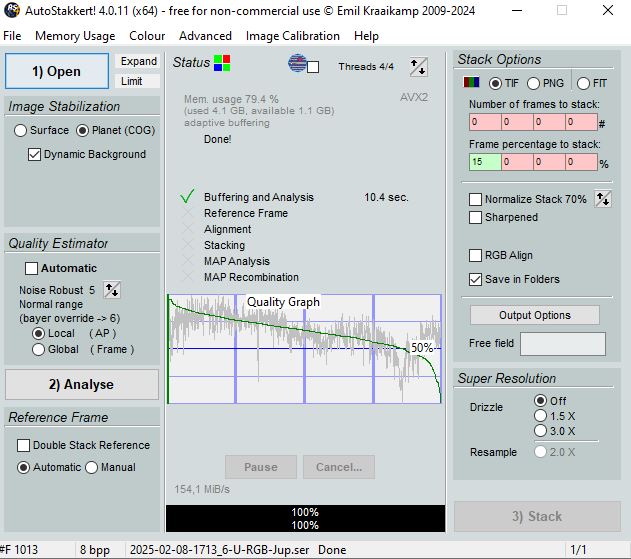Click Buffering and Analysis status row
This screenshot has width=631, height=559.
click(294, 197)
